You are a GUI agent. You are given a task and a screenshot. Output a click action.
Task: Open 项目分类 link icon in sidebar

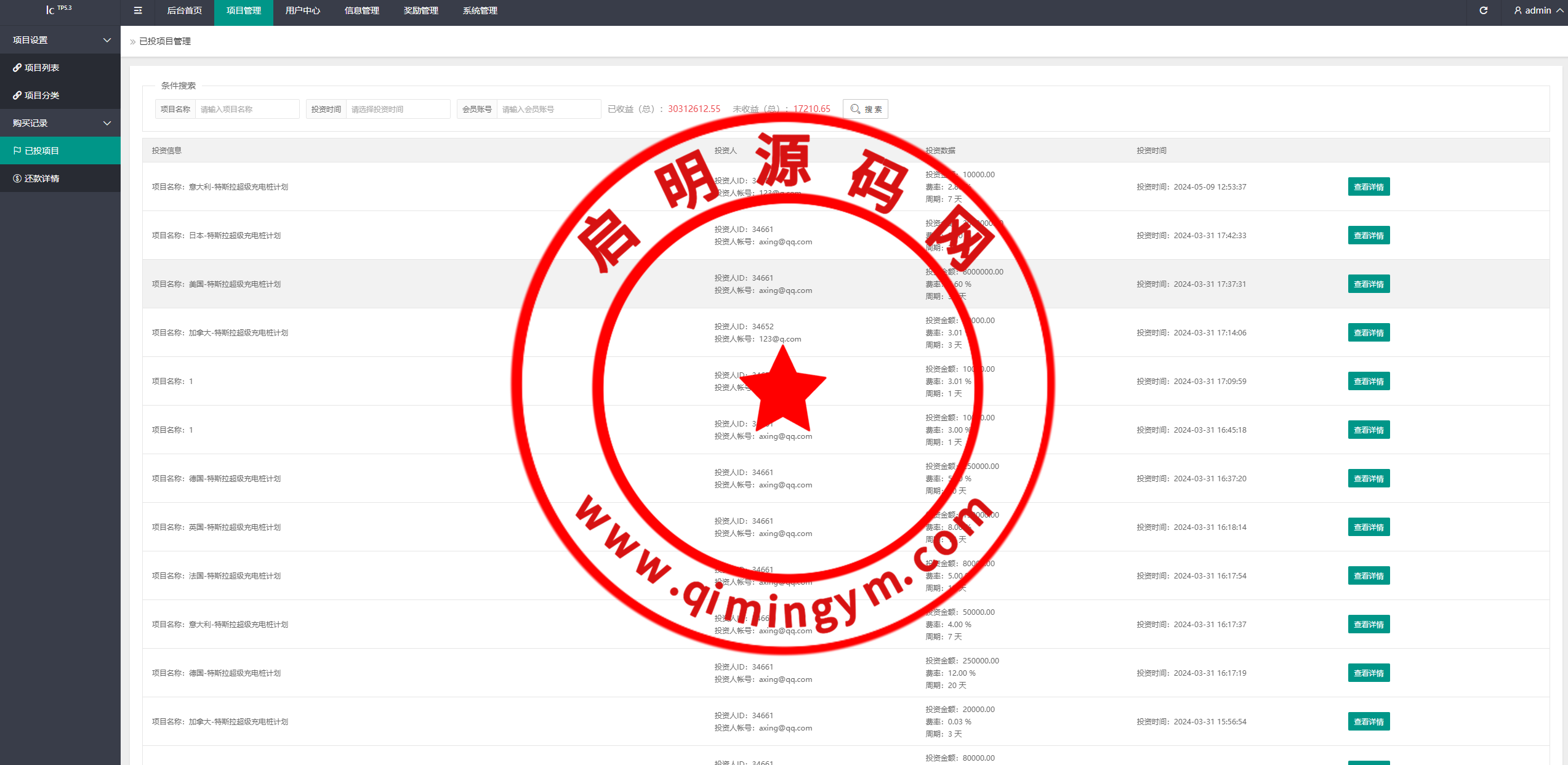17,95
